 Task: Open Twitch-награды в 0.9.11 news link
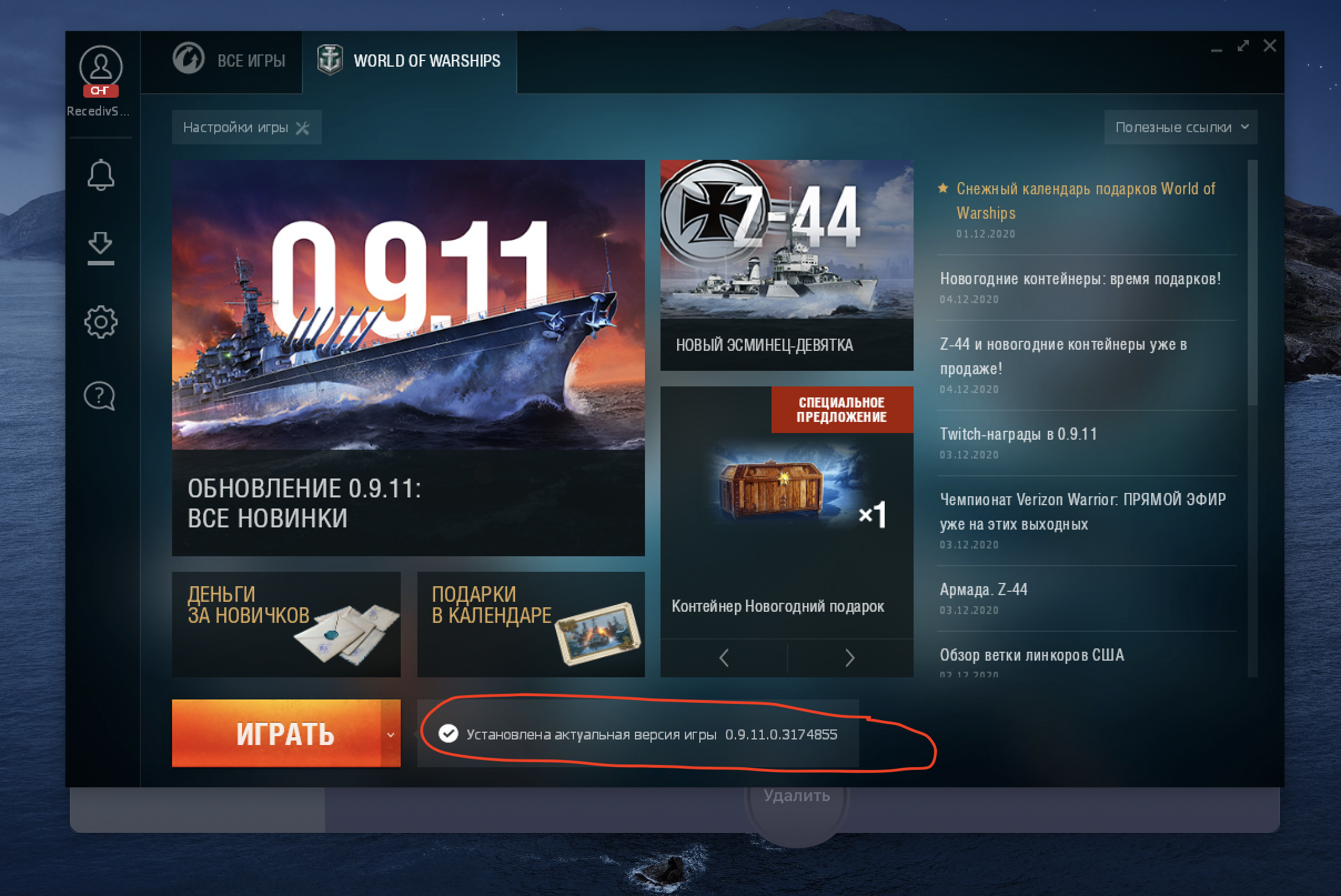tap(1018, 434)
